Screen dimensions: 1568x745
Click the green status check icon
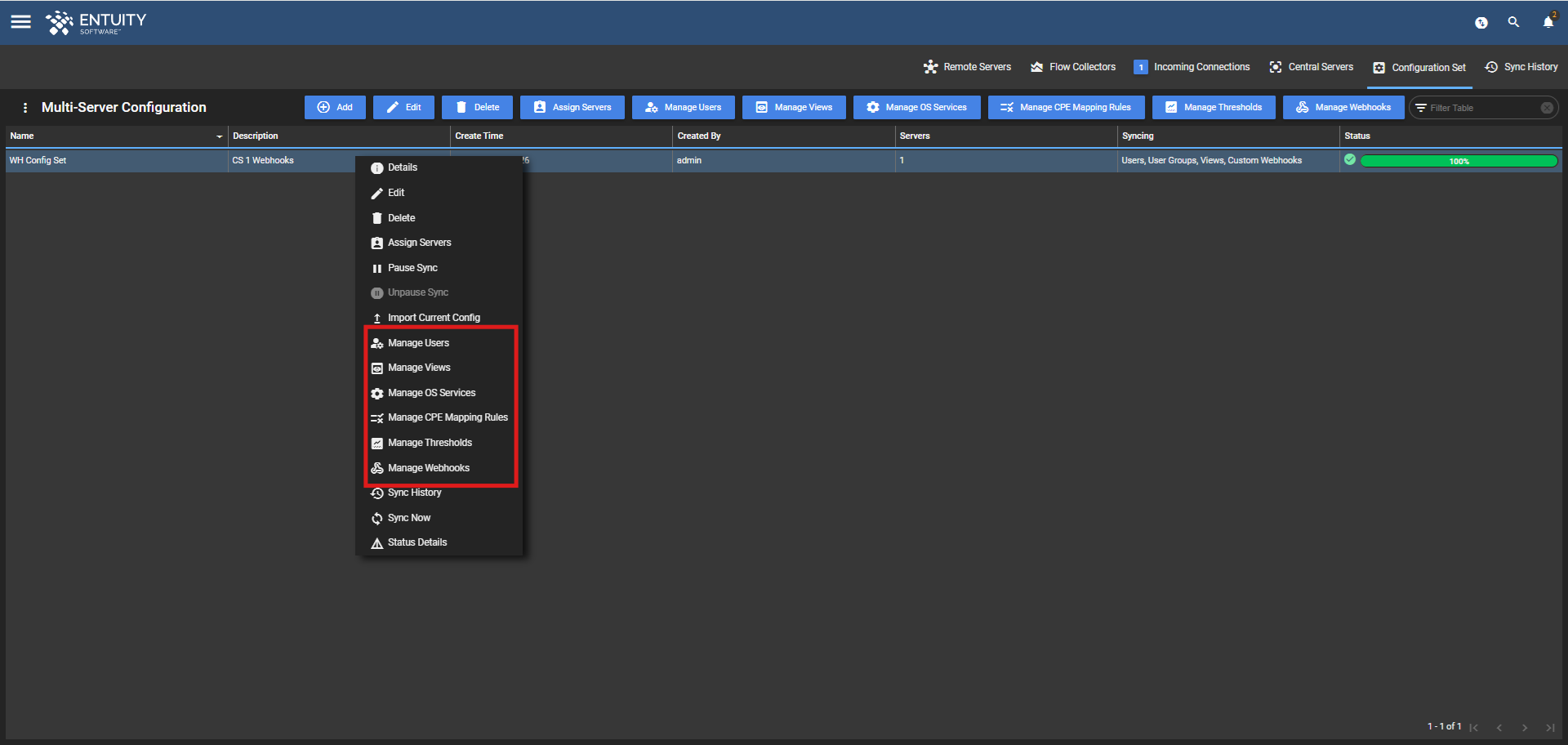pyautogui.click(x=1350, y=160)
